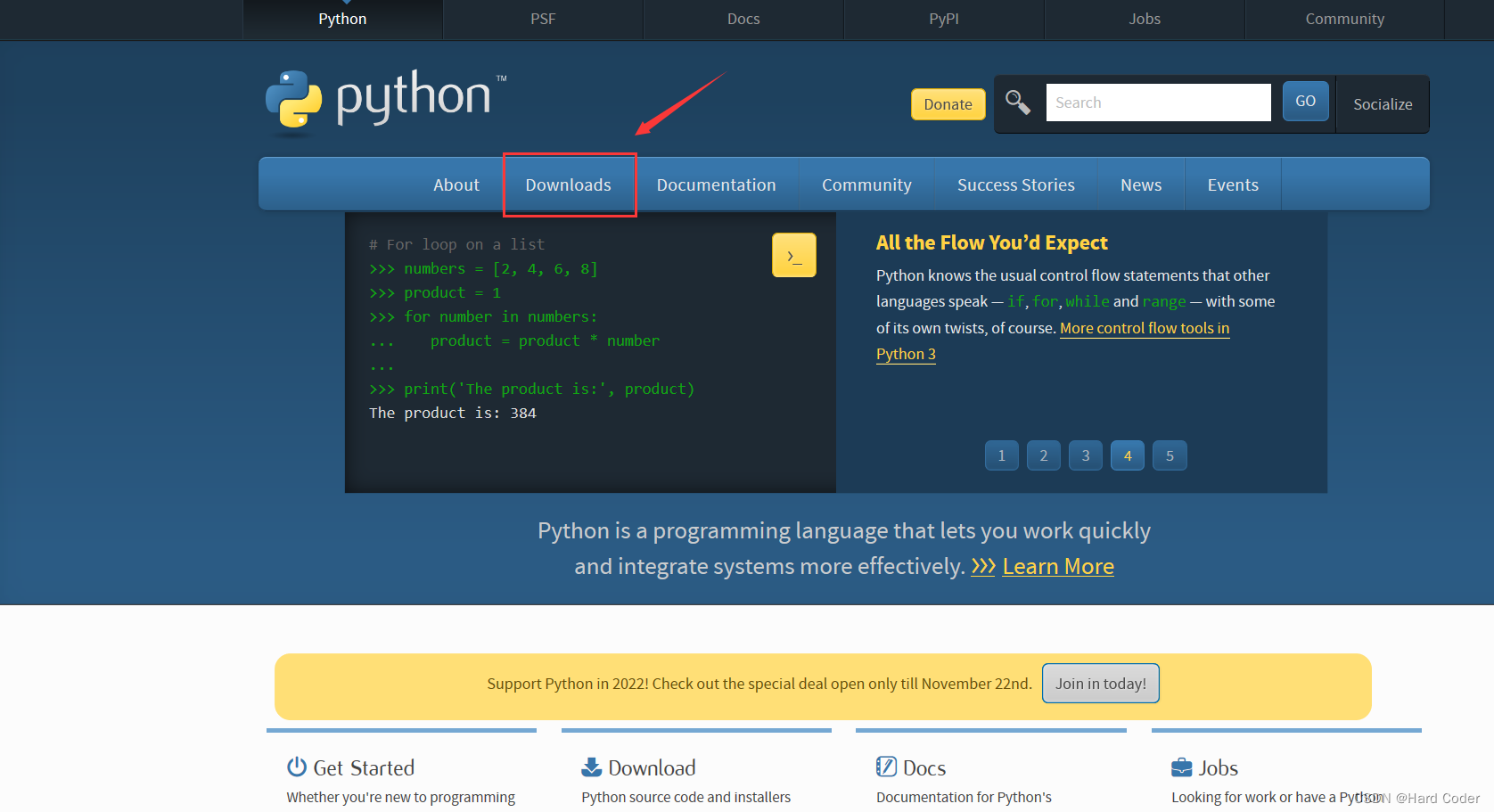Click the Download arrow icon
Screen dimensions: 1494x812
click(591, 767)
